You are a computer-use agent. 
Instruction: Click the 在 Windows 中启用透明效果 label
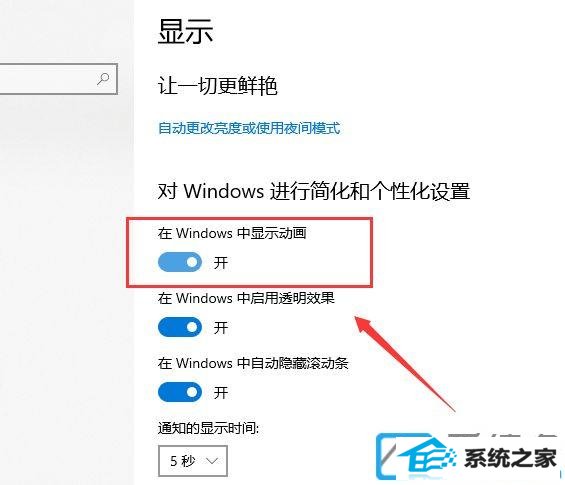click(246, 298)
